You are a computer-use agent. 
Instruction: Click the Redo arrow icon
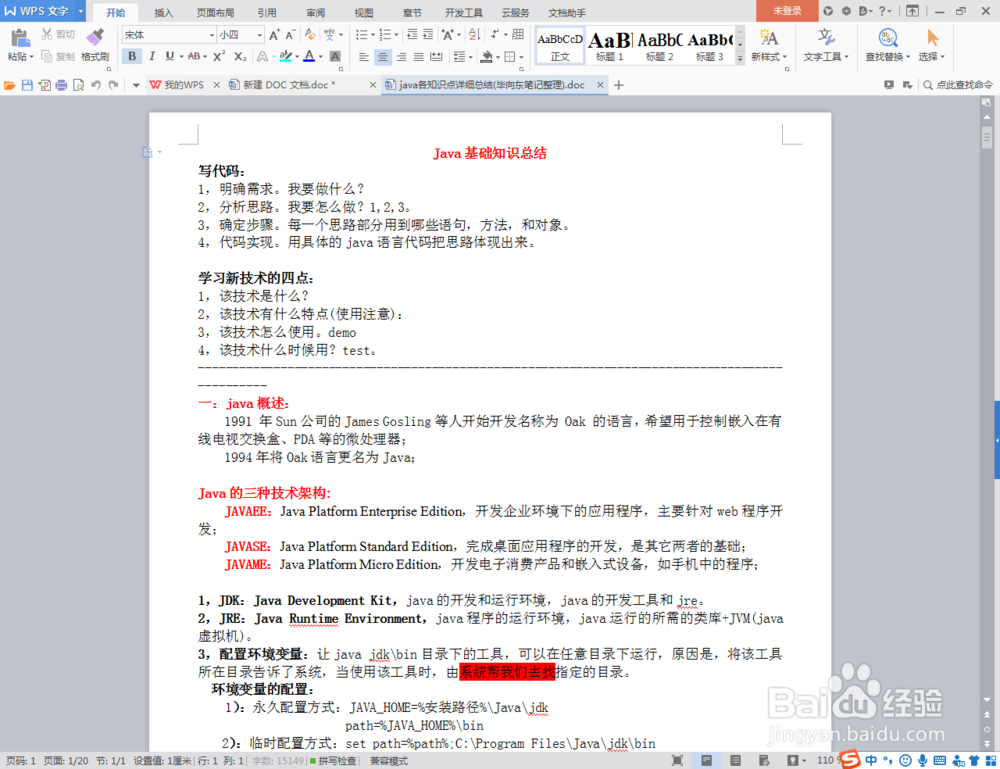point(113,85)
